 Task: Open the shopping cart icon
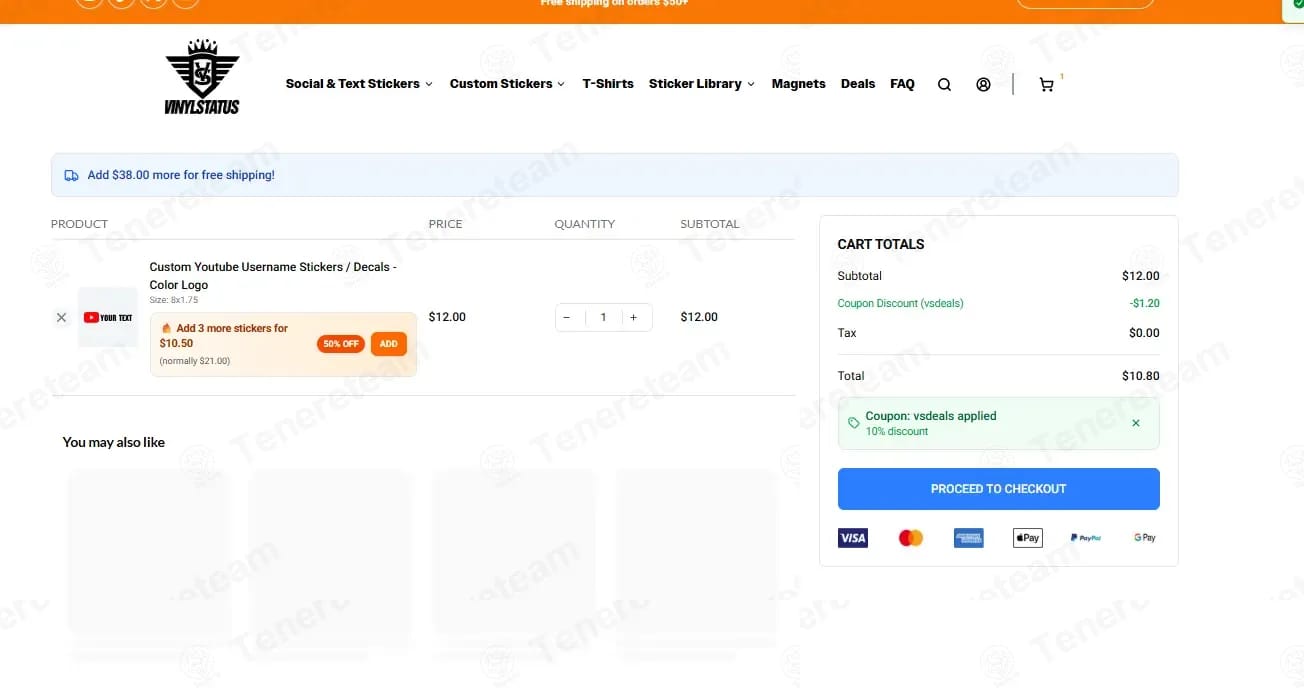[1046, 85]
